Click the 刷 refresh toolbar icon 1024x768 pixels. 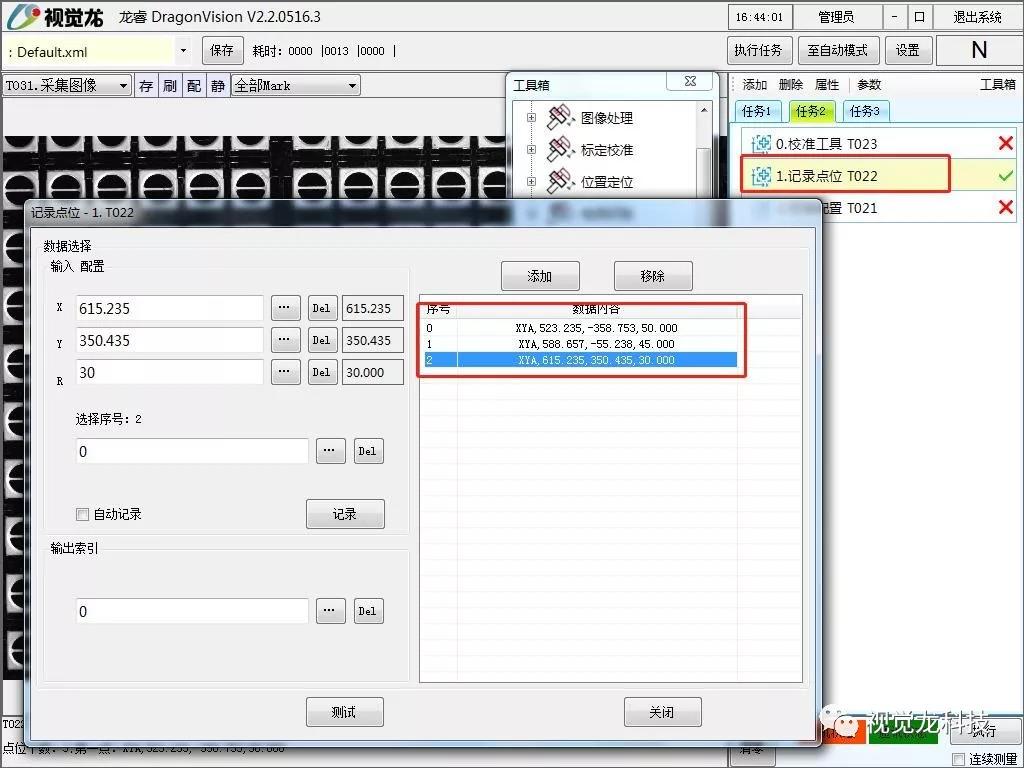170,86
